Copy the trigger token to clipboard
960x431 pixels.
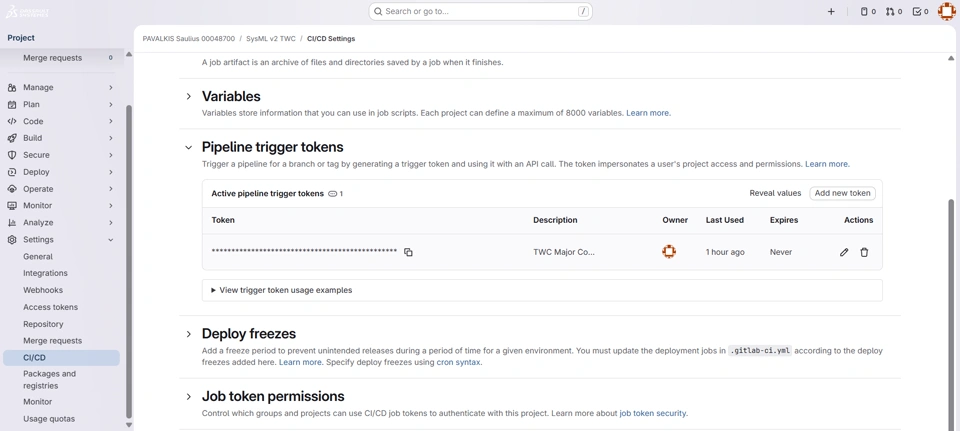pos(408,252)
